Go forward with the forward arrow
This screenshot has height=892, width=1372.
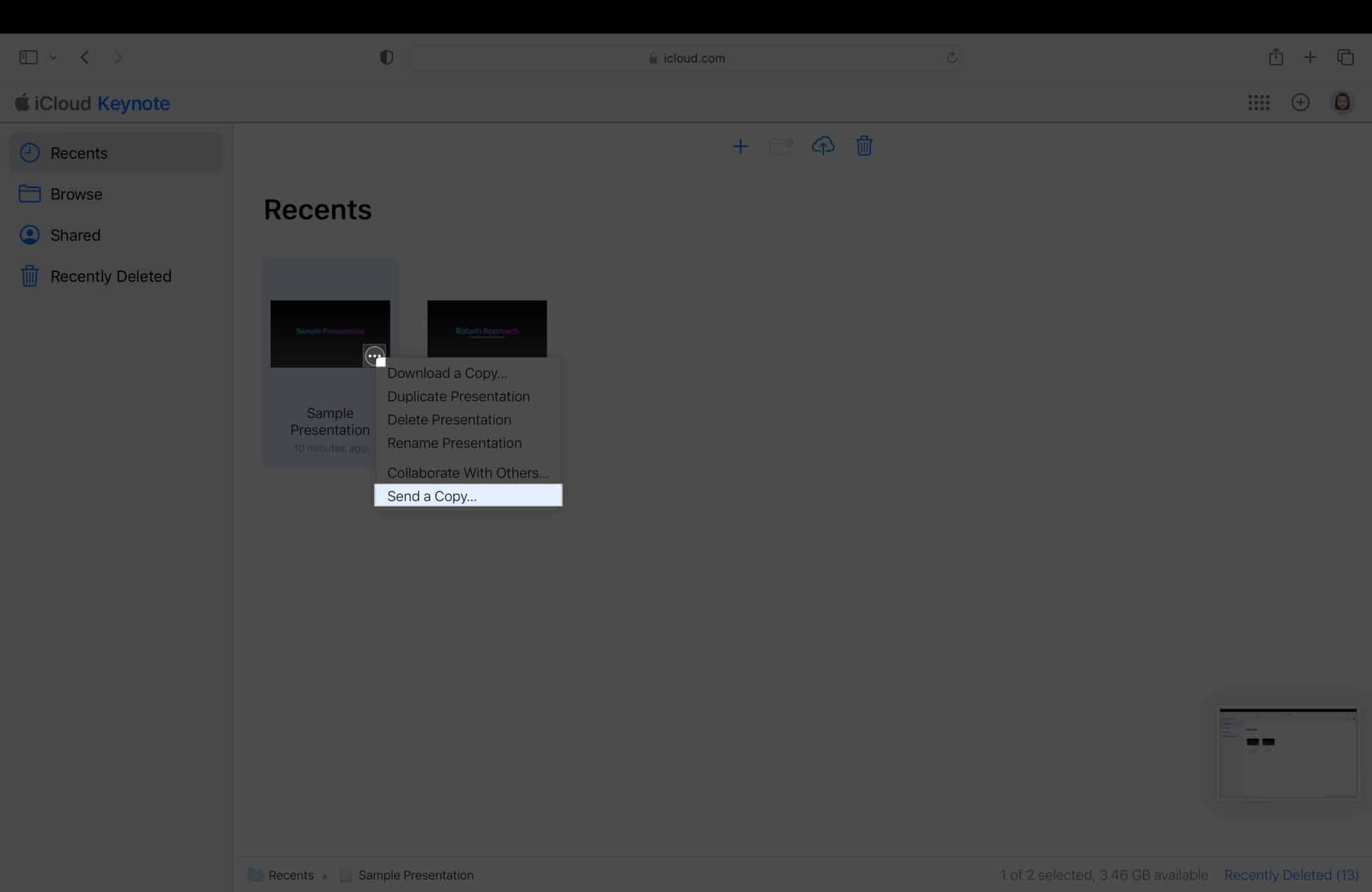coord(118,58)
